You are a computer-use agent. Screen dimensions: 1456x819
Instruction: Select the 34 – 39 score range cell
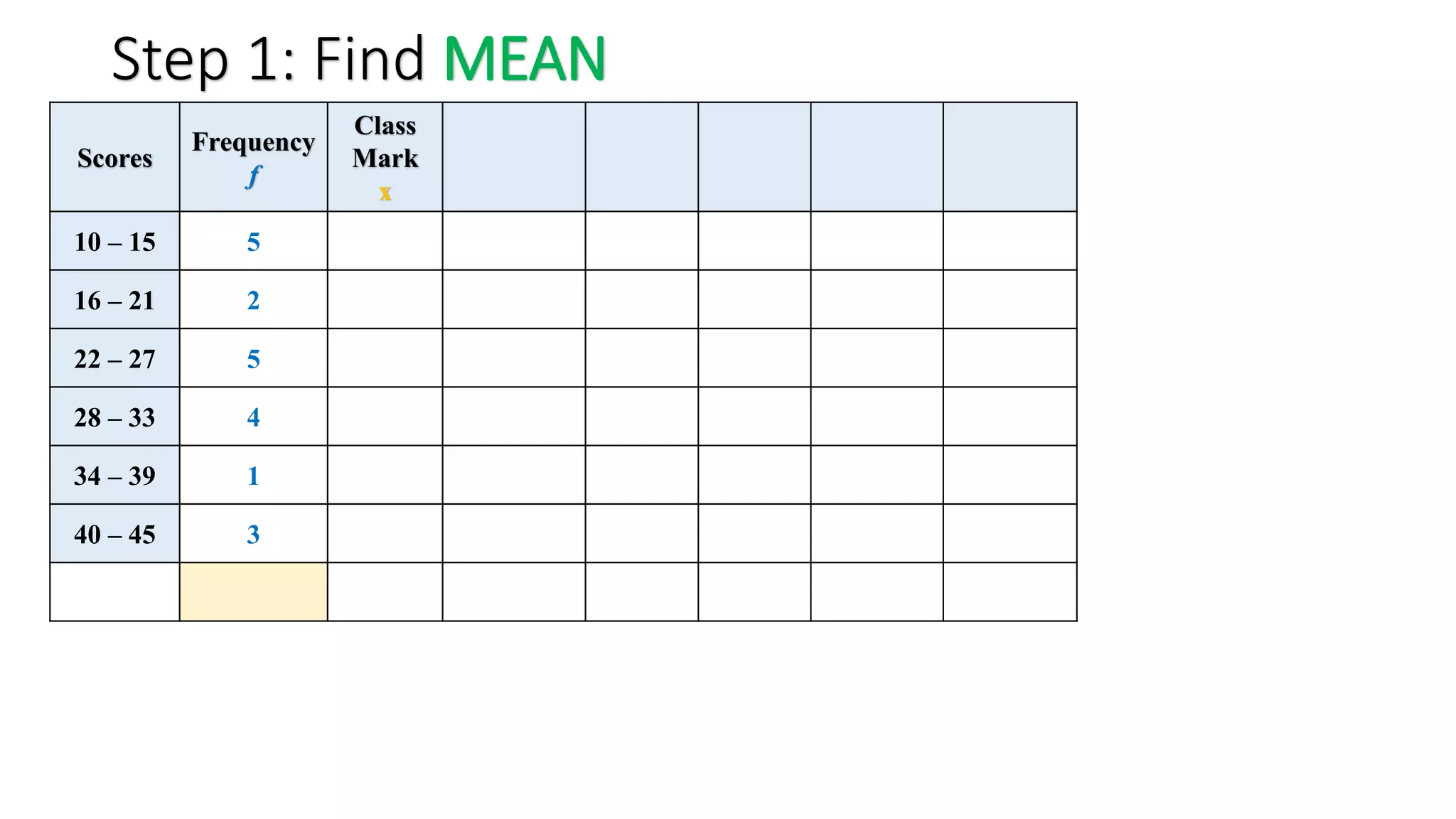[114, 475]
